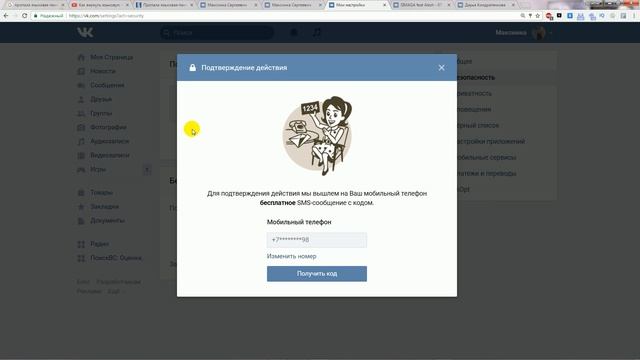Click the telephone lady illustration
The height and width of the screenshot is (360, 640).
(x=317, y=136)
